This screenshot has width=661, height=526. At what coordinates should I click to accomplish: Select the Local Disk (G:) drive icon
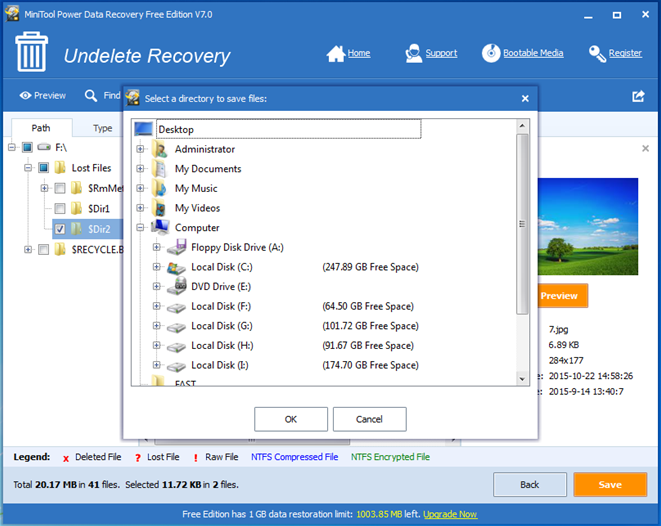click(x=177, y=327)
